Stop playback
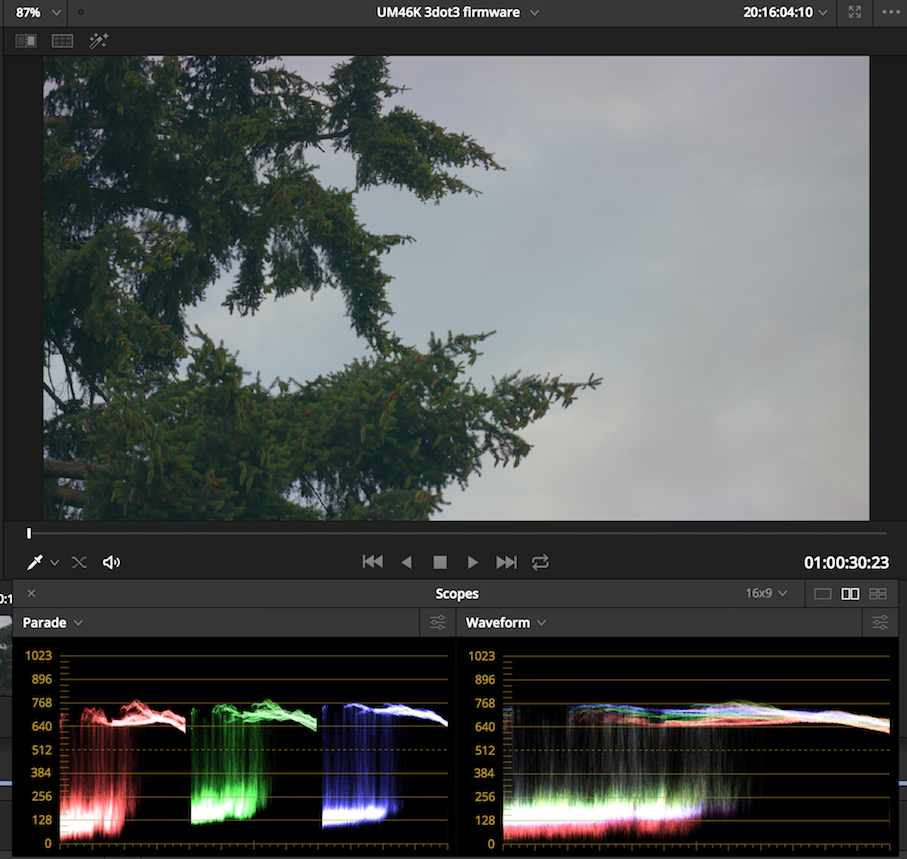Screen dimensions: 907x859 click(x=440, y=562)
